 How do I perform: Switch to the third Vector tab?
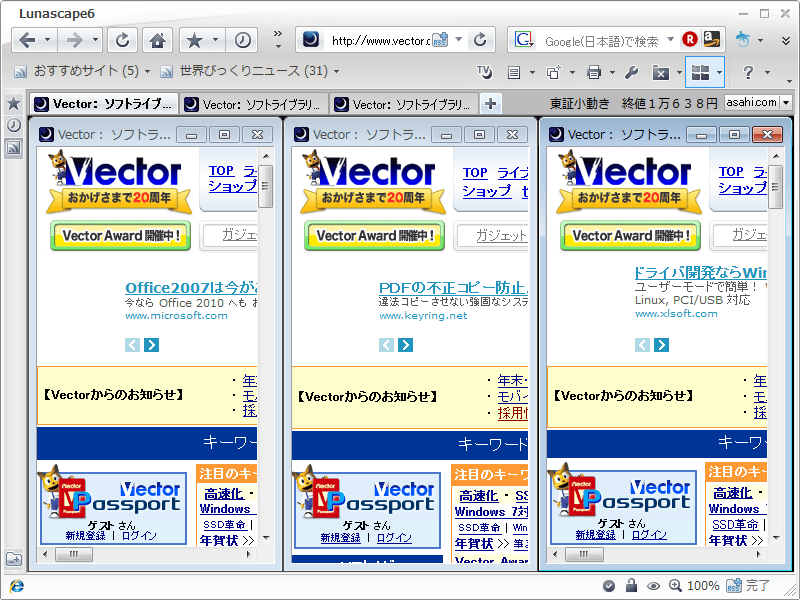pos(403,105)
